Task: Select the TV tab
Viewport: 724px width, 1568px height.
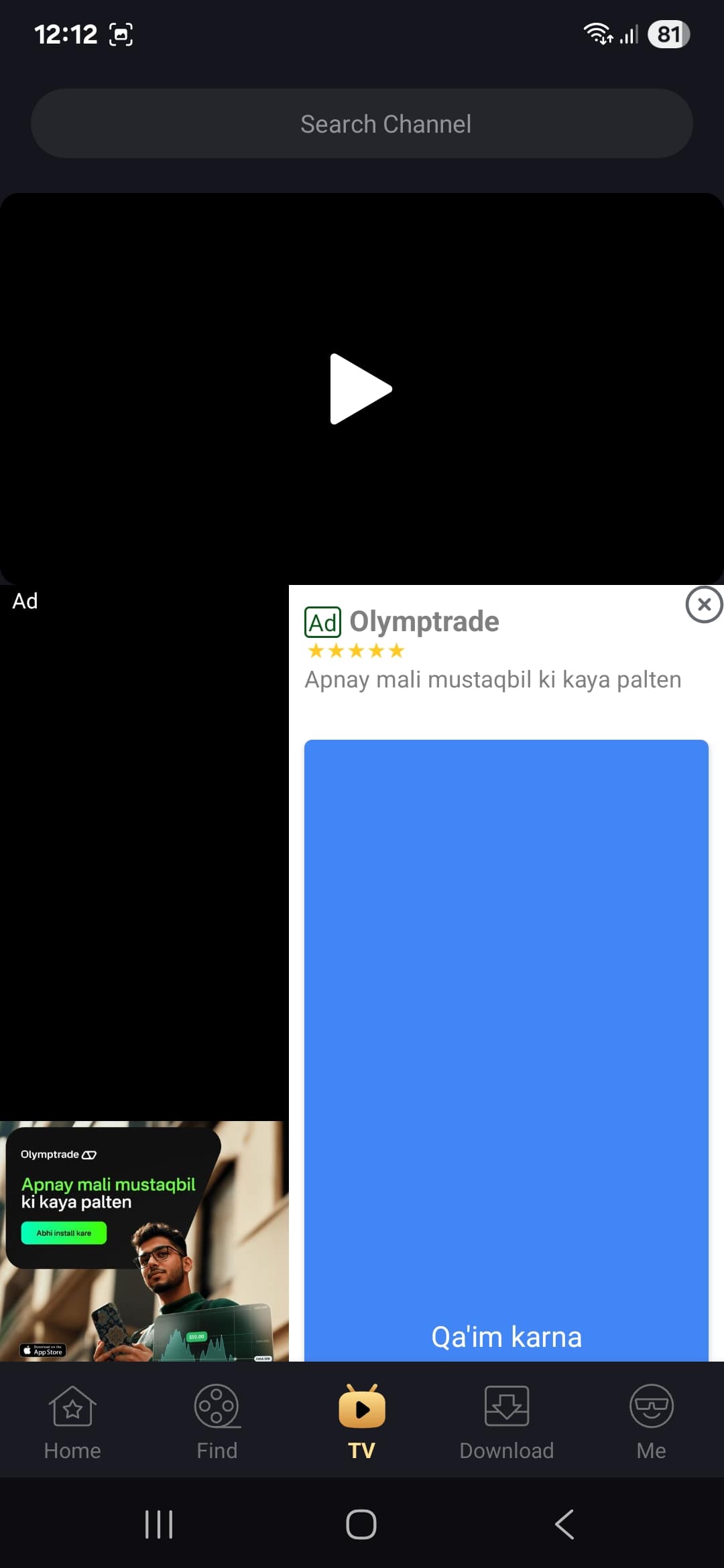Action: click(x=362, y=1422)
